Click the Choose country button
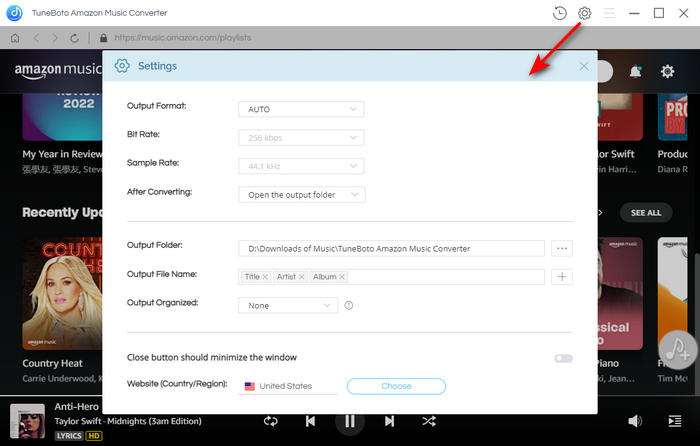Image resolution: width=700 pixels, height=446 pixels. coord(396,386)
